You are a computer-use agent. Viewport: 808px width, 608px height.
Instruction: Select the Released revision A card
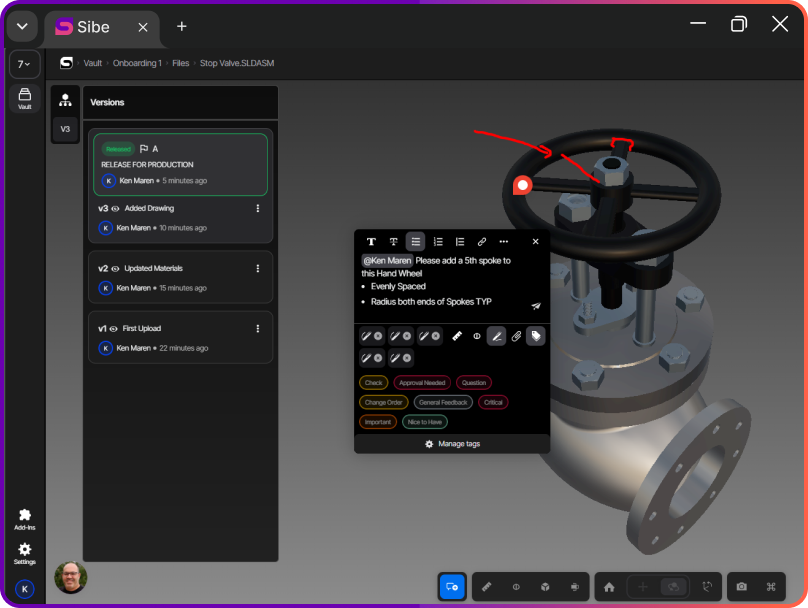pos(180,164)
